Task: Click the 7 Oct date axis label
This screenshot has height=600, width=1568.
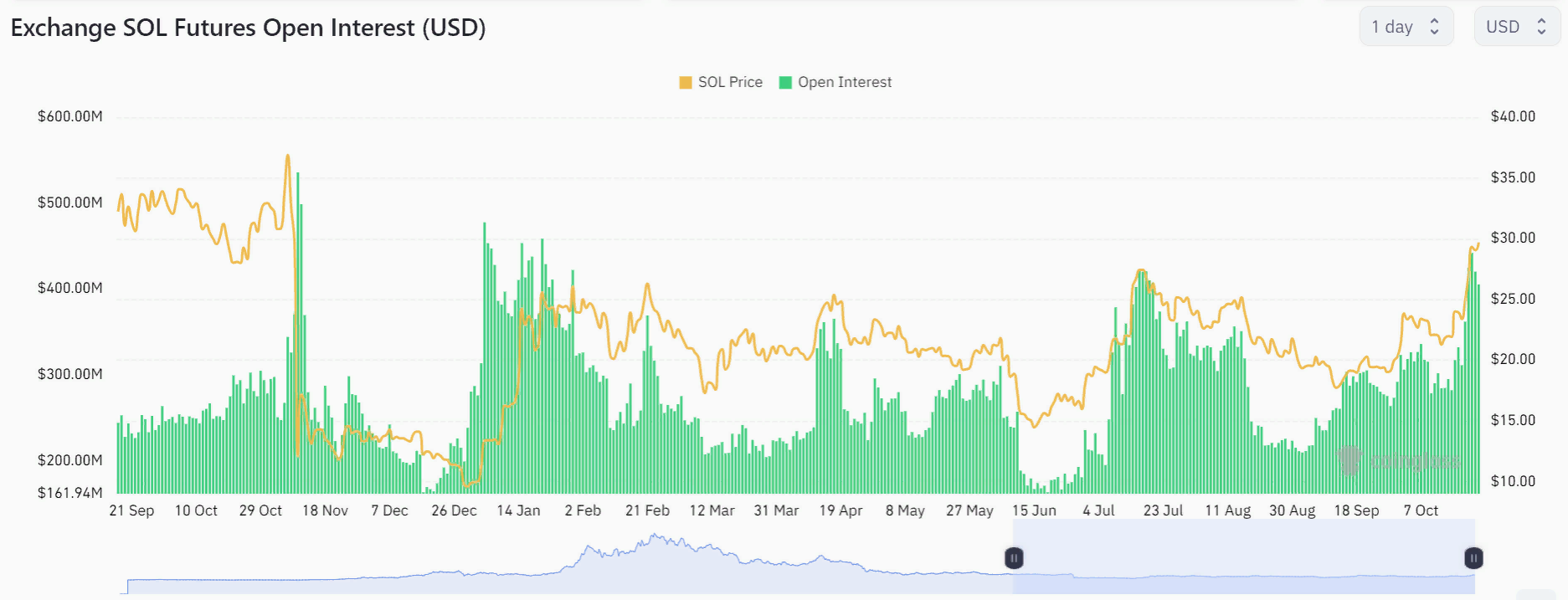Action: 1421,510
